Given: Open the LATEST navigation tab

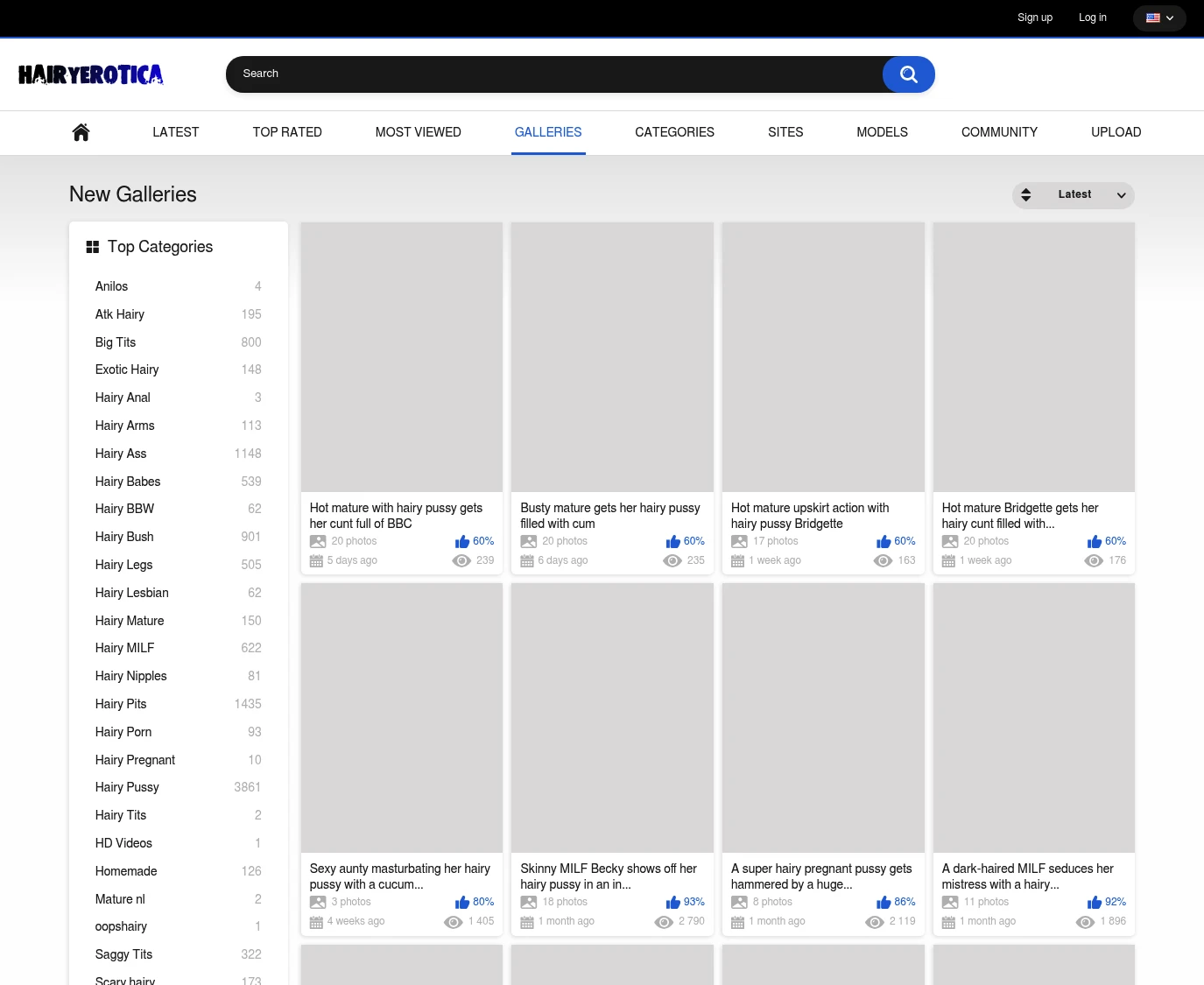Looking at the screenshot, I should coord(176,132).
